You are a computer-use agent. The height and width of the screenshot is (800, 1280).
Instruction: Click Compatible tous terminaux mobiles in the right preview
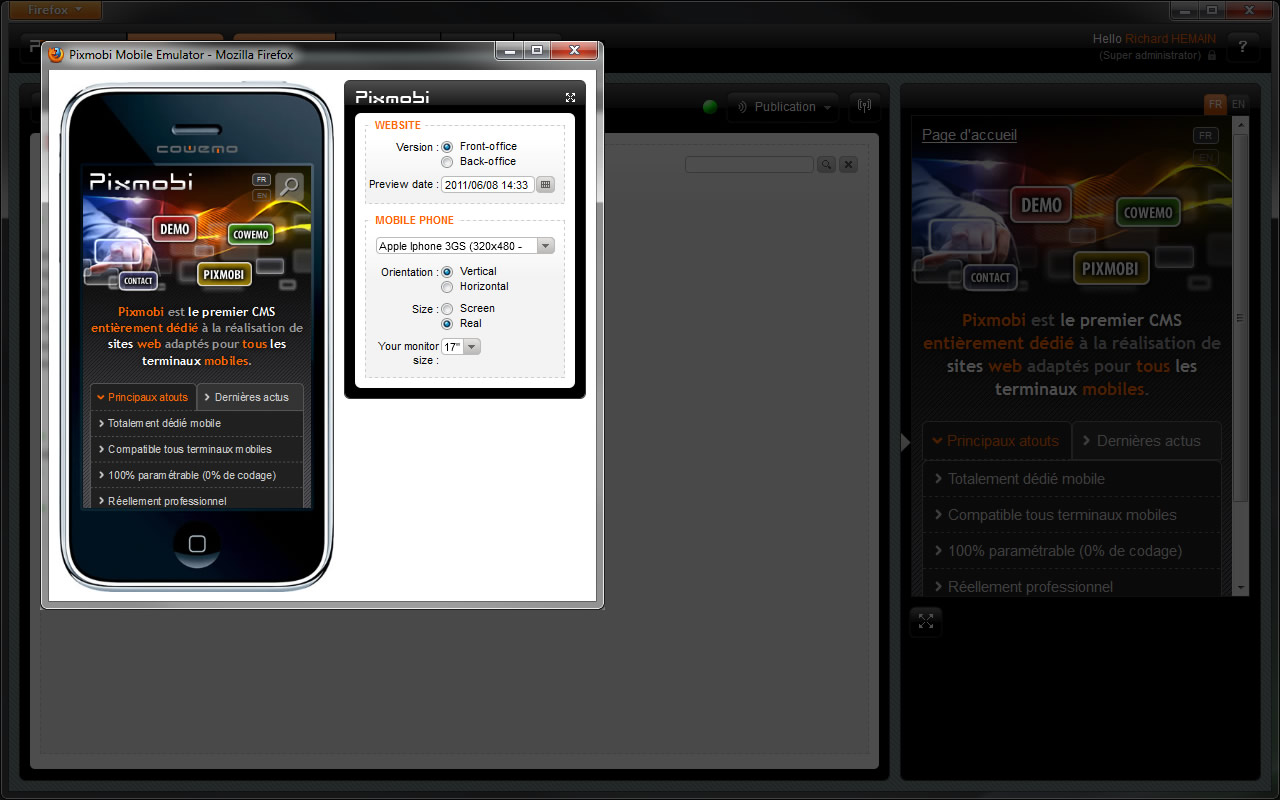point(1071,515)
